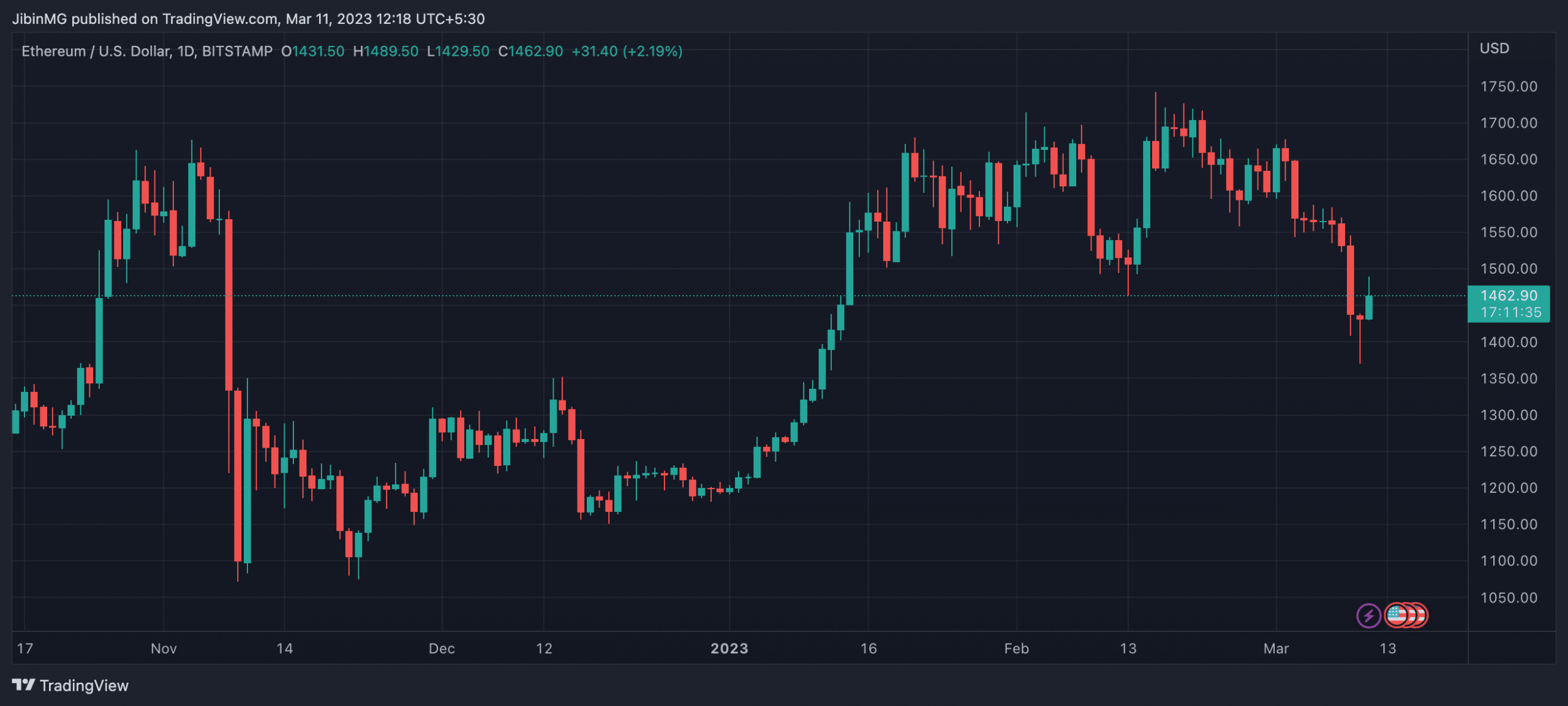
Task: Click the O1431.50 open value in the legend
Action: coord(313,51)
